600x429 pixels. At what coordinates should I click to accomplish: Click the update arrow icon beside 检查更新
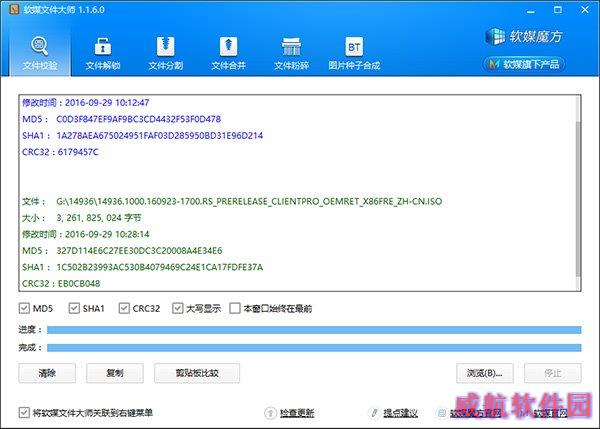click(x=270, y=413)
